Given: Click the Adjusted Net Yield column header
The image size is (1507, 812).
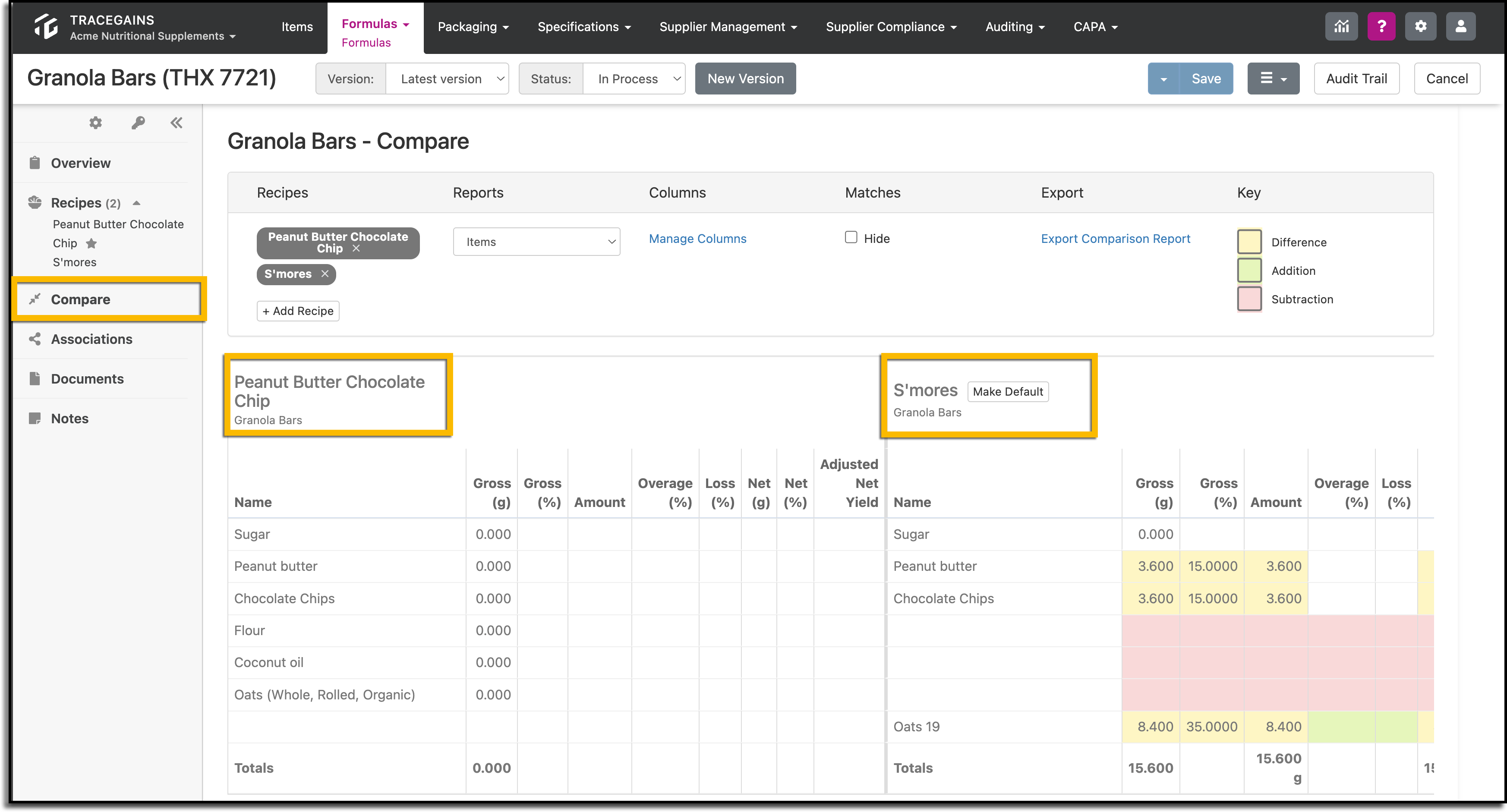Looking at the screenshot, I should point(849,483).
